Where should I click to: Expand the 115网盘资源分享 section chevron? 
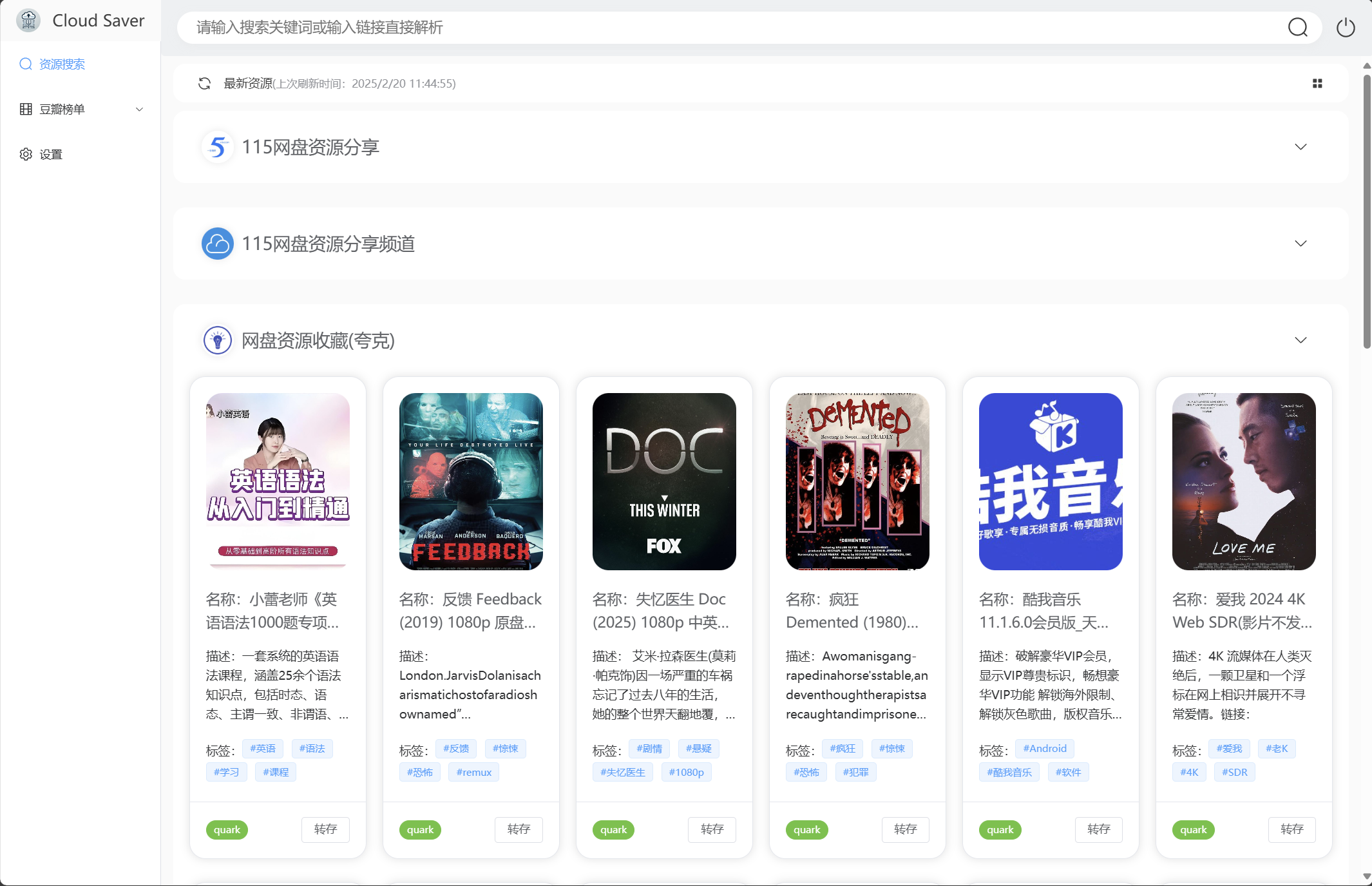pos(1301,147)
